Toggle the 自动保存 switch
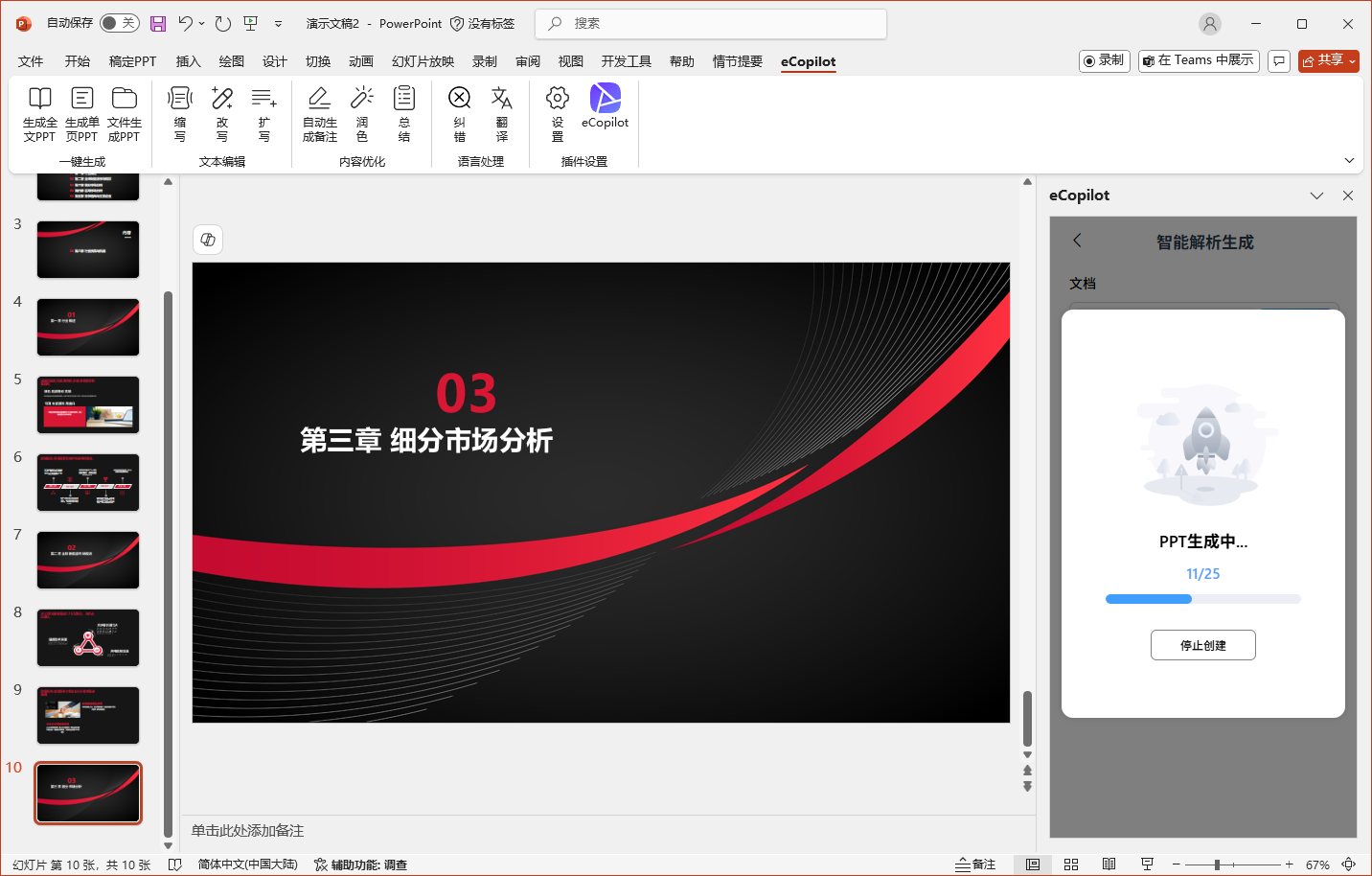This screenshot has width=1372, height=876. pyautogui.click(x=120, y=23)
